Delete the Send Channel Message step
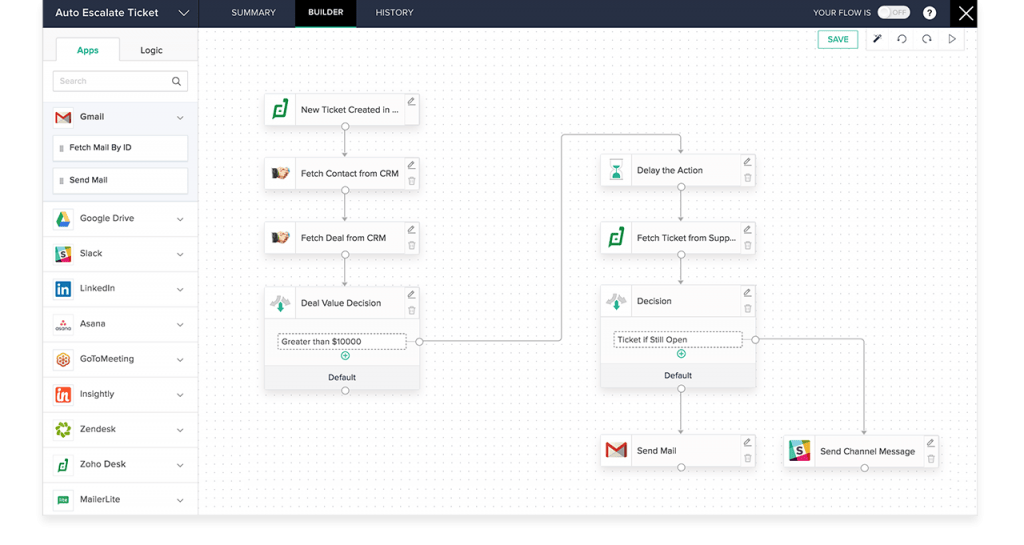 (931, 459)
